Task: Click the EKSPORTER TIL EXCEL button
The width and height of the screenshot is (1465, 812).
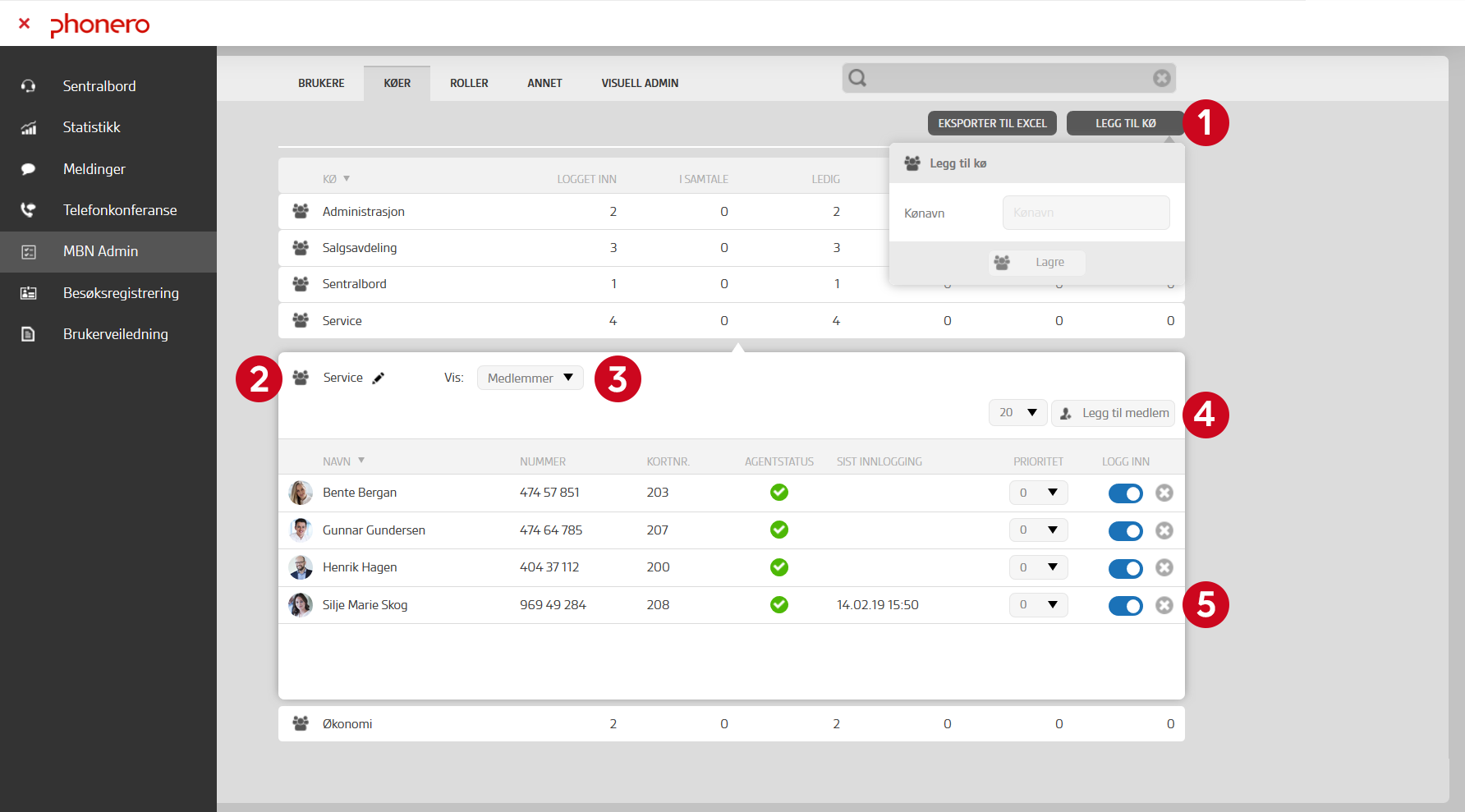Action: (992, 123)
